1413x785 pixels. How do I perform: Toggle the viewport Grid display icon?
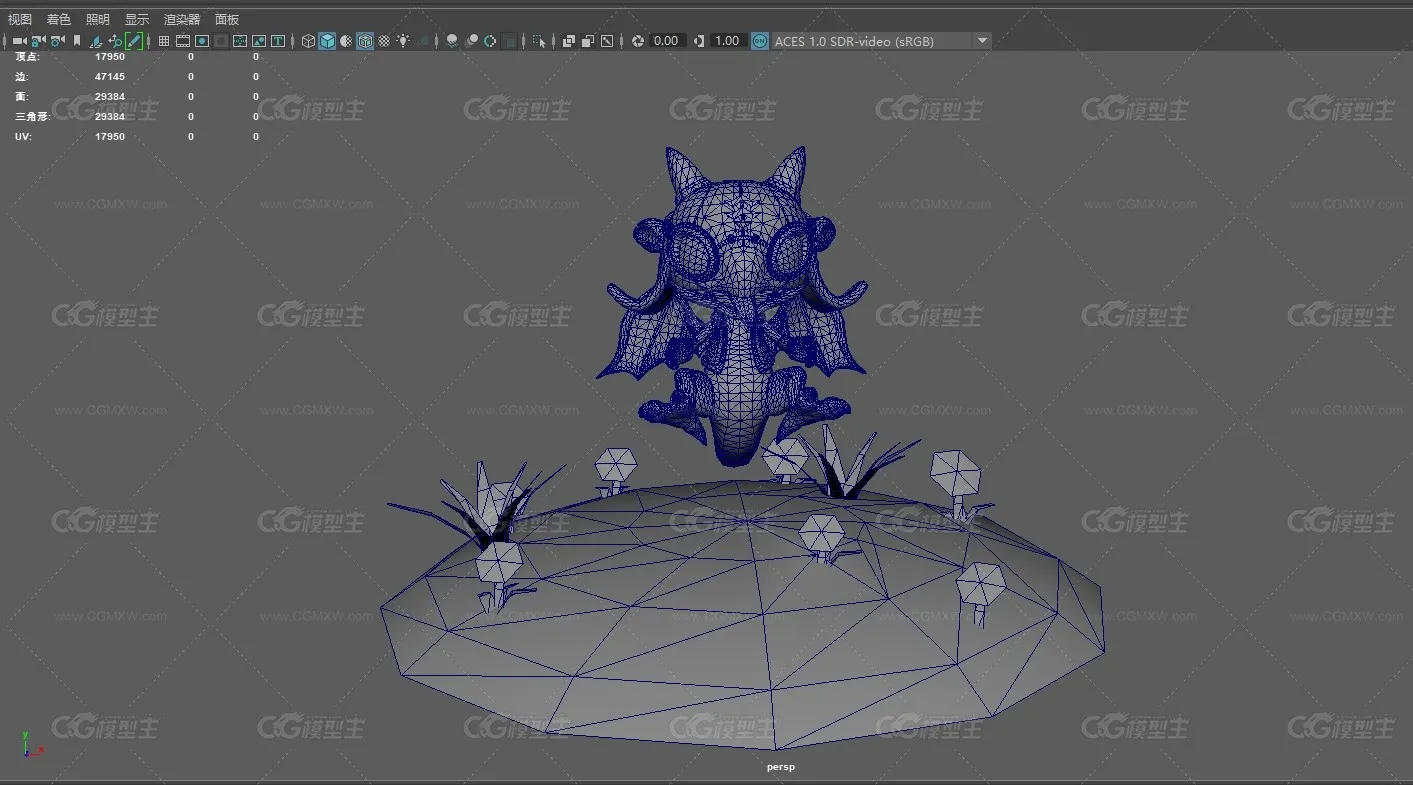click(164, 41)
